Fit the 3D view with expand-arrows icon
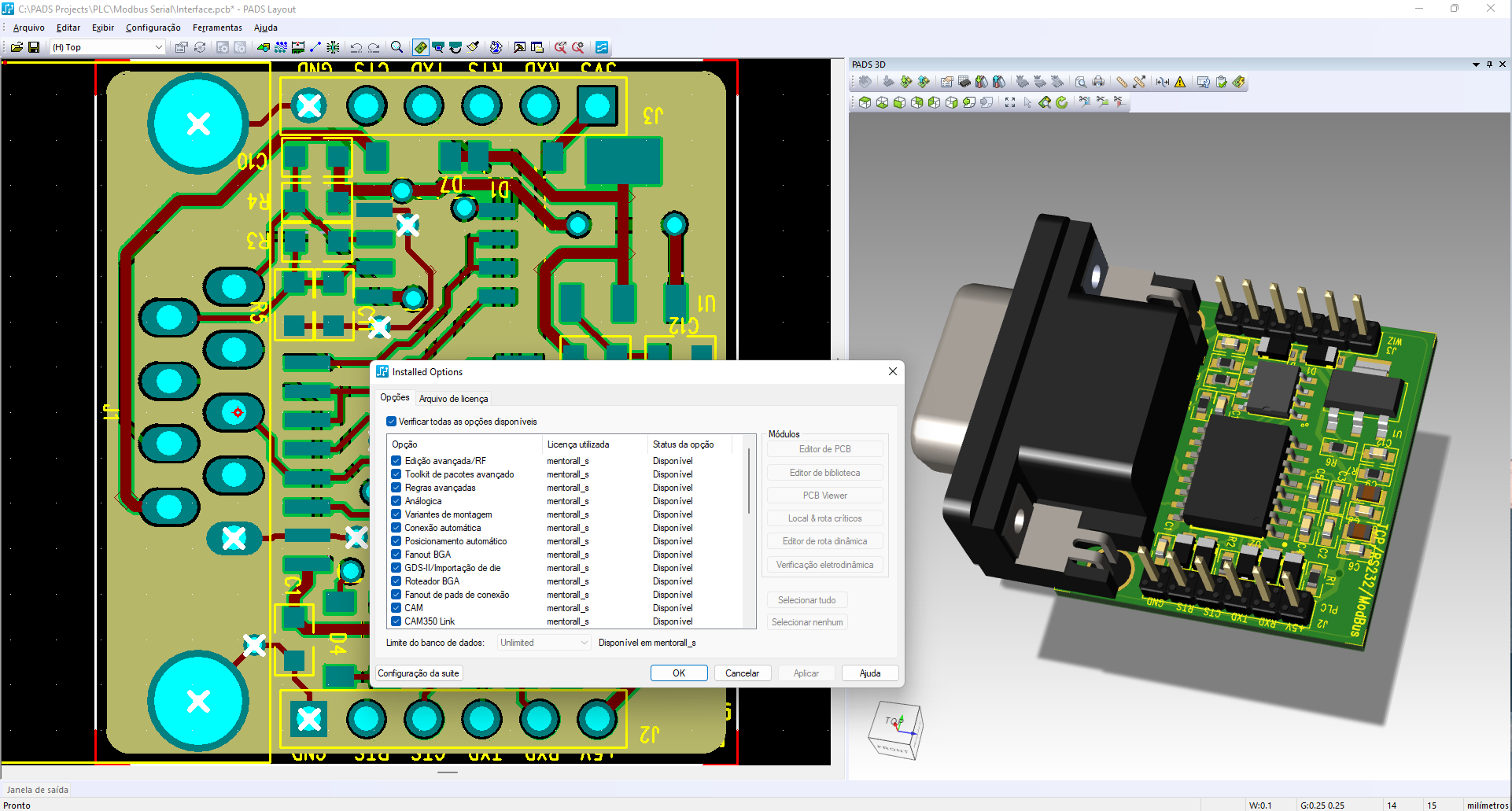 point(1010,102)
